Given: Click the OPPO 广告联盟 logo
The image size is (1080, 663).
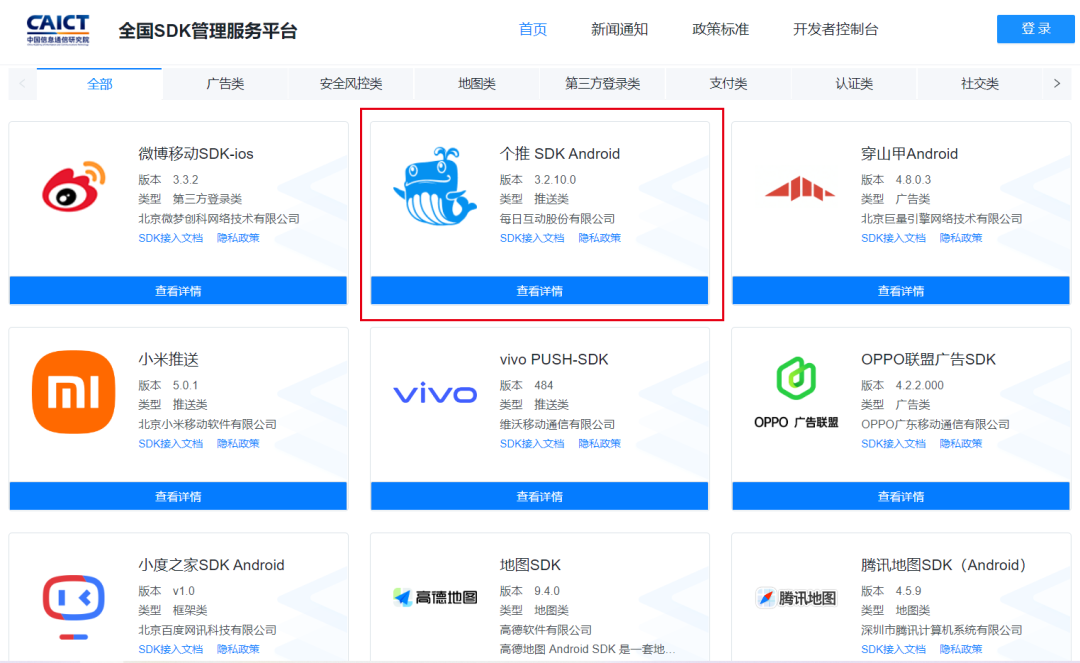Looking at the screenshot, I should tap(796, 392).
